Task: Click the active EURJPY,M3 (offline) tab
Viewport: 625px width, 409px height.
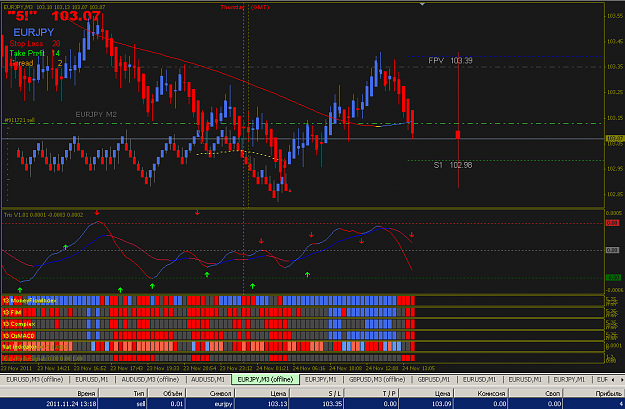Action: (x=265, y=380)
